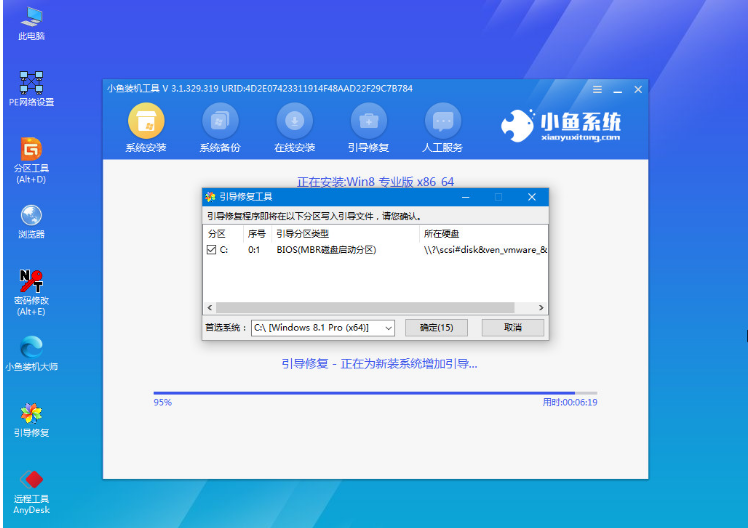Image resolution: width=748 pixels, height=528 pixels.
Task: Click the 取消 cancel button
Action: 512,328
